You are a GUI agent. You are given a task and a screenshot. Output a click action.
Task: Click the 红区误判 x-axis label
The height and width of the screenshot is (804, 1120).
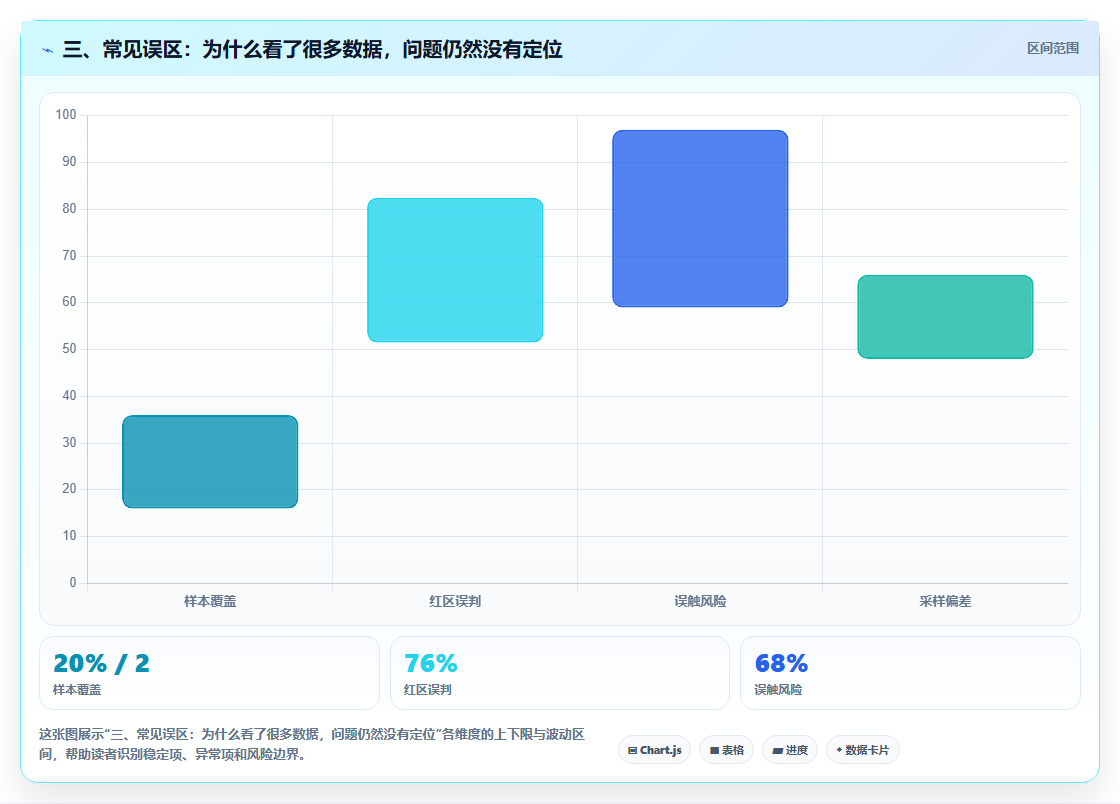(455, 601)
